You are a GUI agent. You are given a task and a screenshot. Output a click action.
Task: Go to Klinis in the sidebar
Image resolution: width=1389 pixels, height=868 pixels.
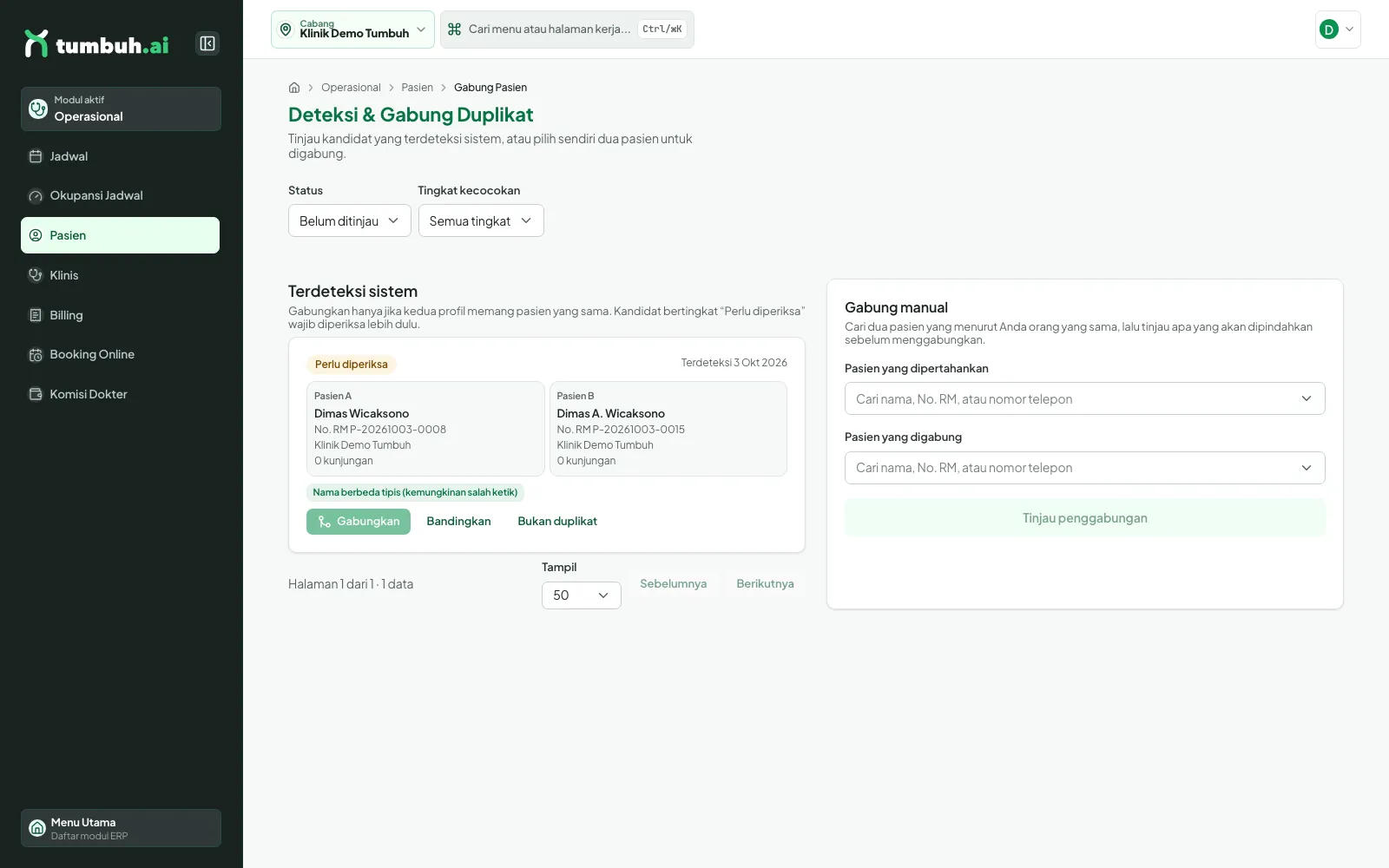[120, 275]
